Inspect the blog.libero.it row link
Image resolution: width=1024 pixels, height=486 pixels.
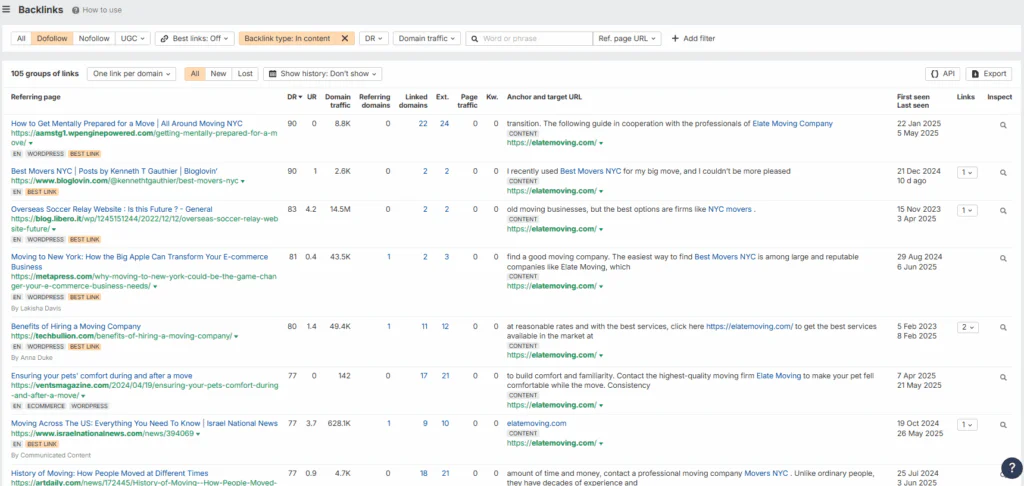click(1004, 211)
